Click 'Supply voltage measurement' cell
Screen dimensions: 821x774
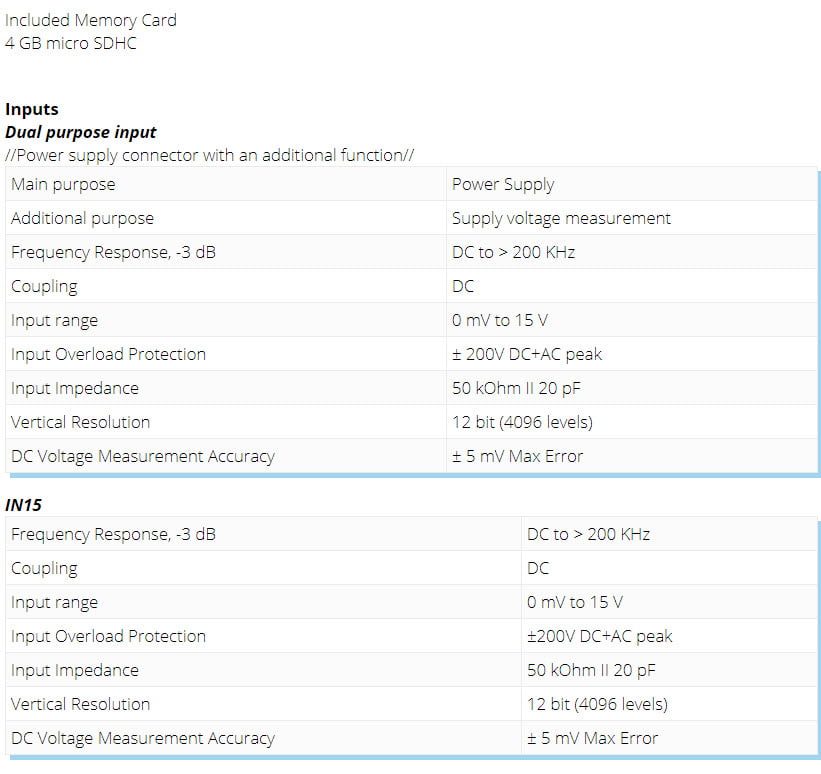tap(631, 218)
